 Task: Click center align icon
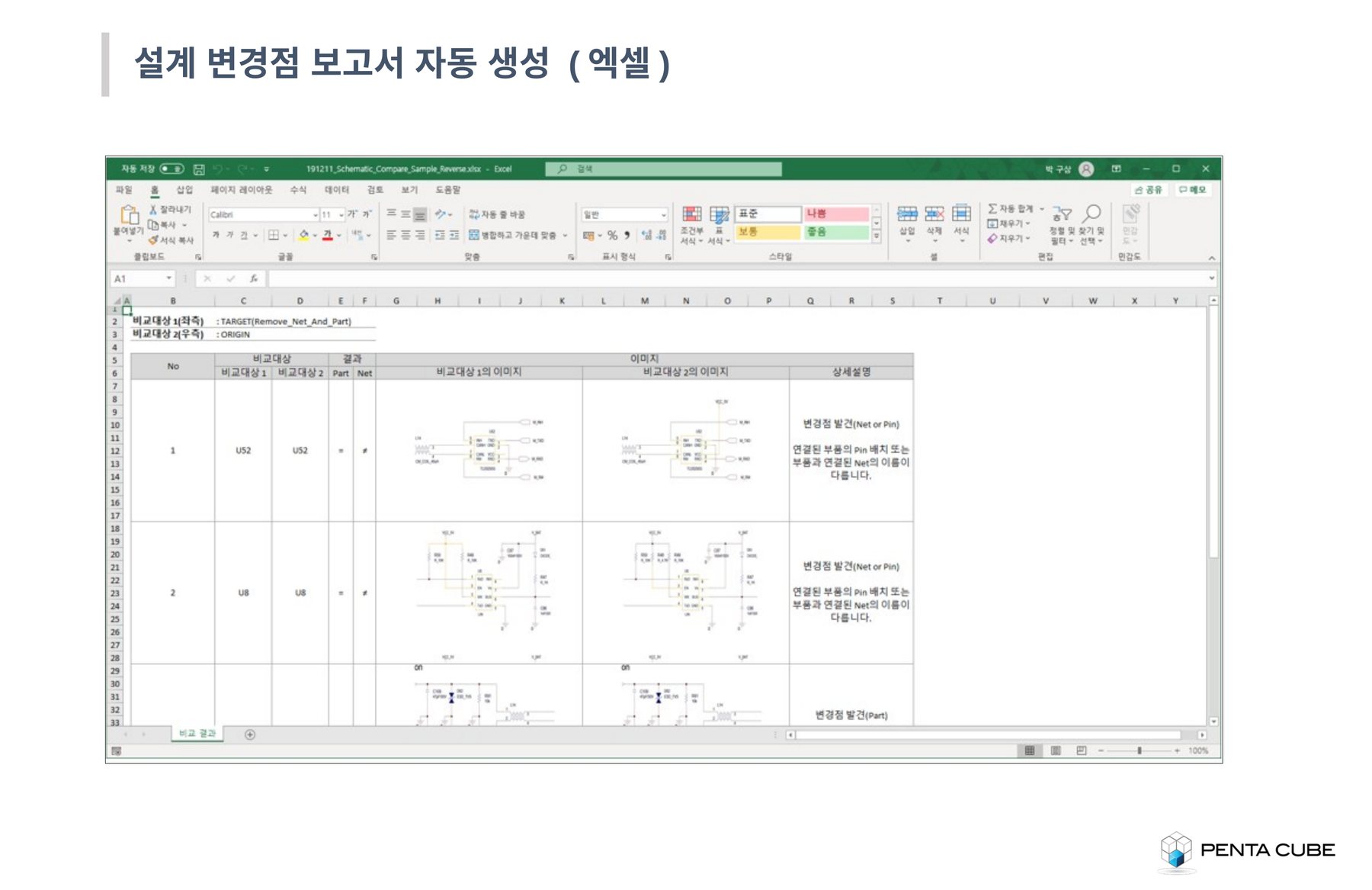click(406, 235)
